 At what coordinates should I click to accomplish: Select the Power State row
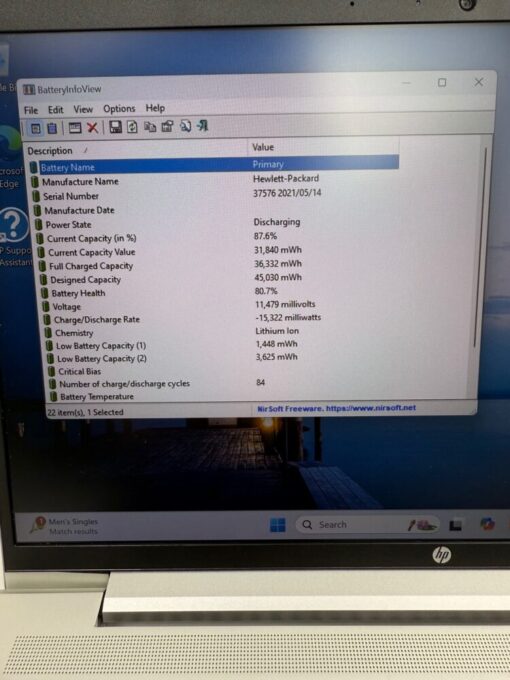217,224
